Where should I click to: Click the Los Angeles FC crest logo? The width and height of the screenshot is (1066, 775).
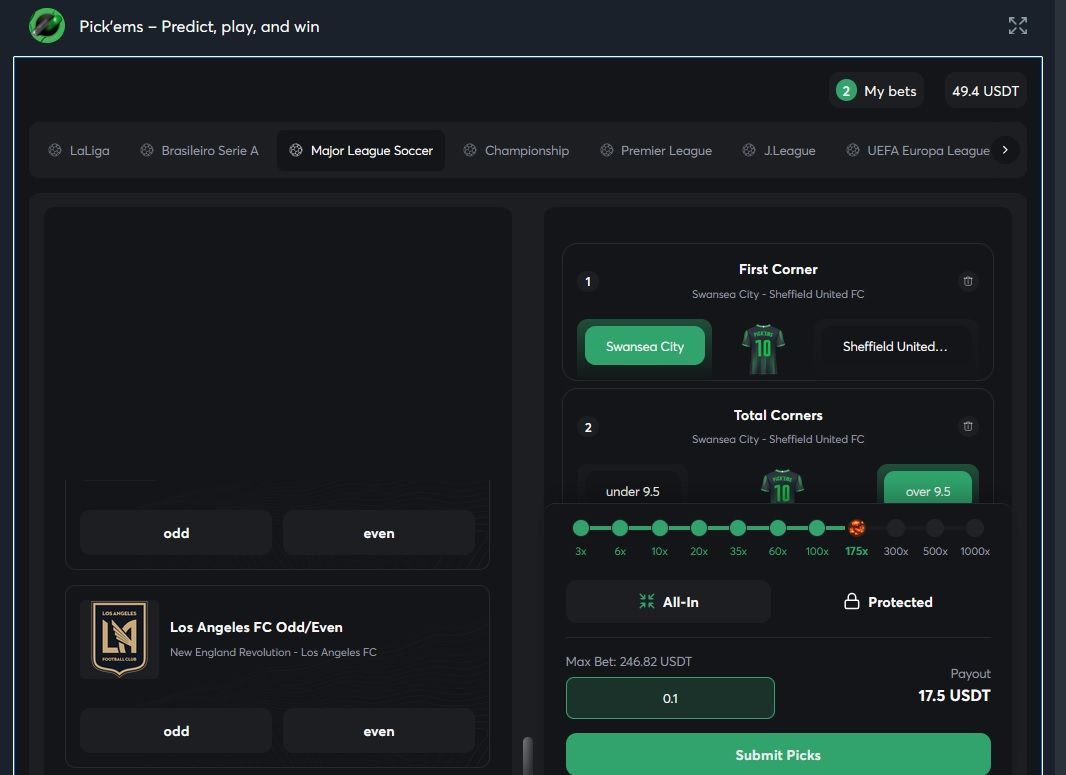pos(120,638)
